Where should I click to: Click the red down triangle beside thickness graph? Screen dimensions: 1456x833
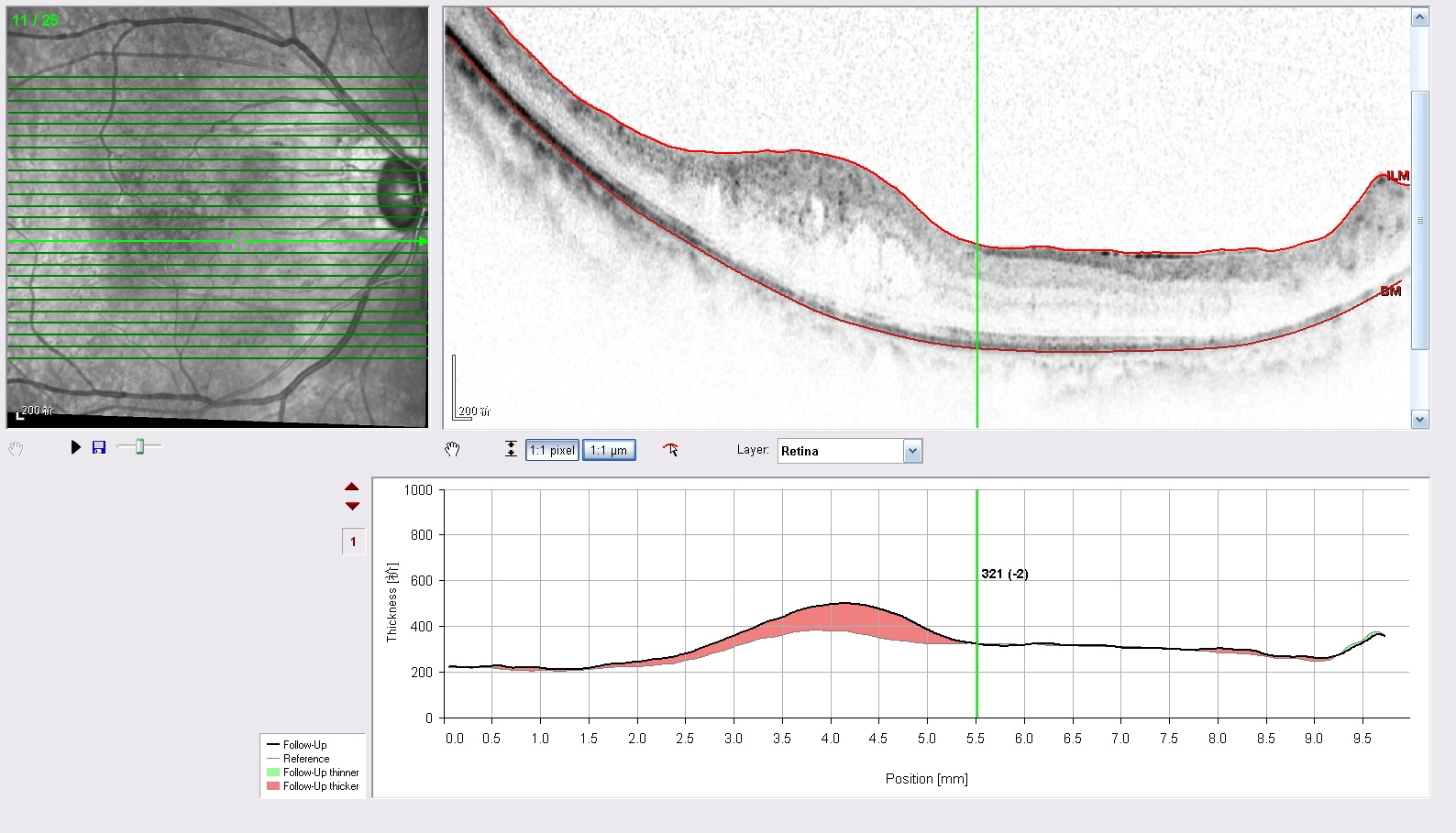352,506
